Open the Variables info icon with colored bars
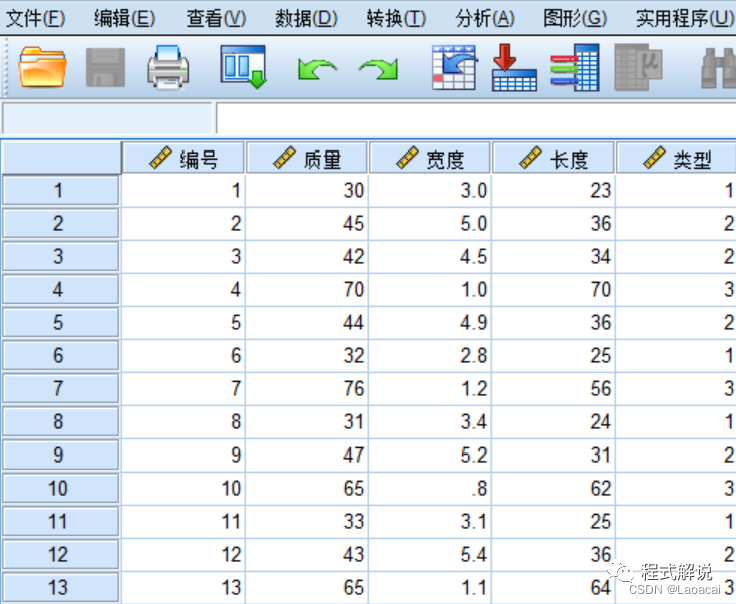Screen dimensions: 736x604 (575, 67)
